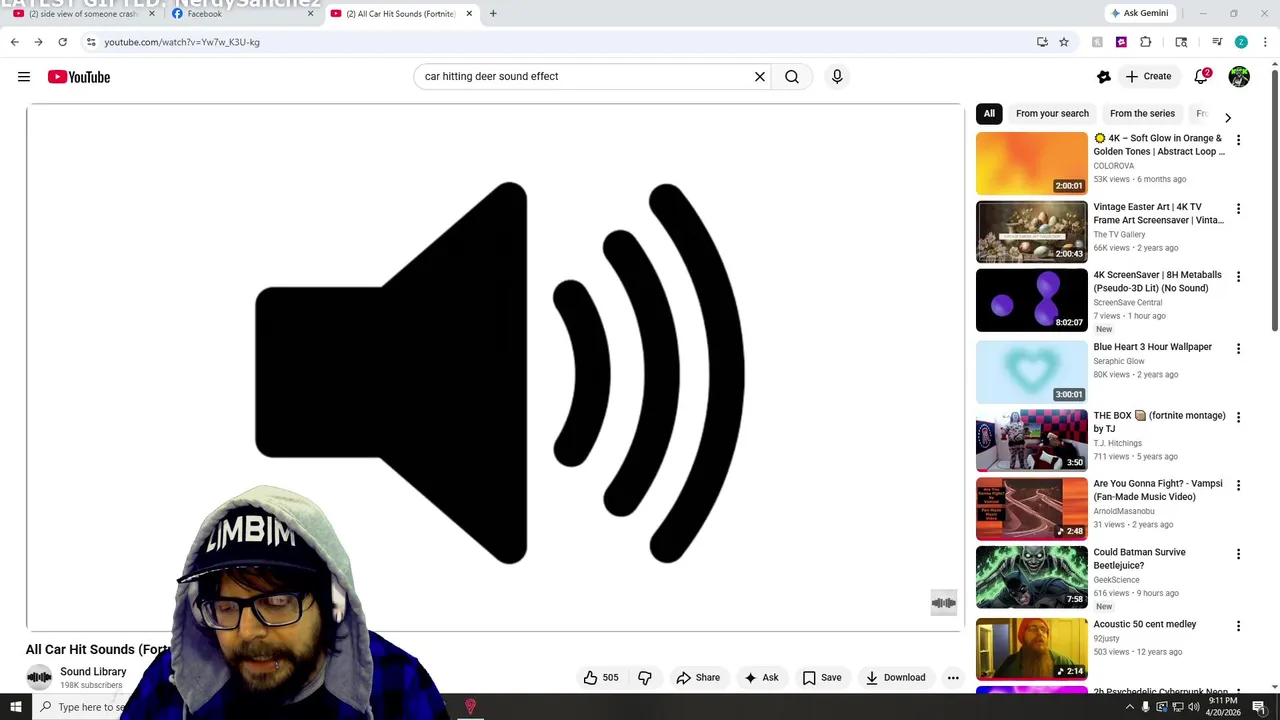Close the All Car Hit Sounds tab
Viewport: 1280px width, 720px height.
pos(469,13)
